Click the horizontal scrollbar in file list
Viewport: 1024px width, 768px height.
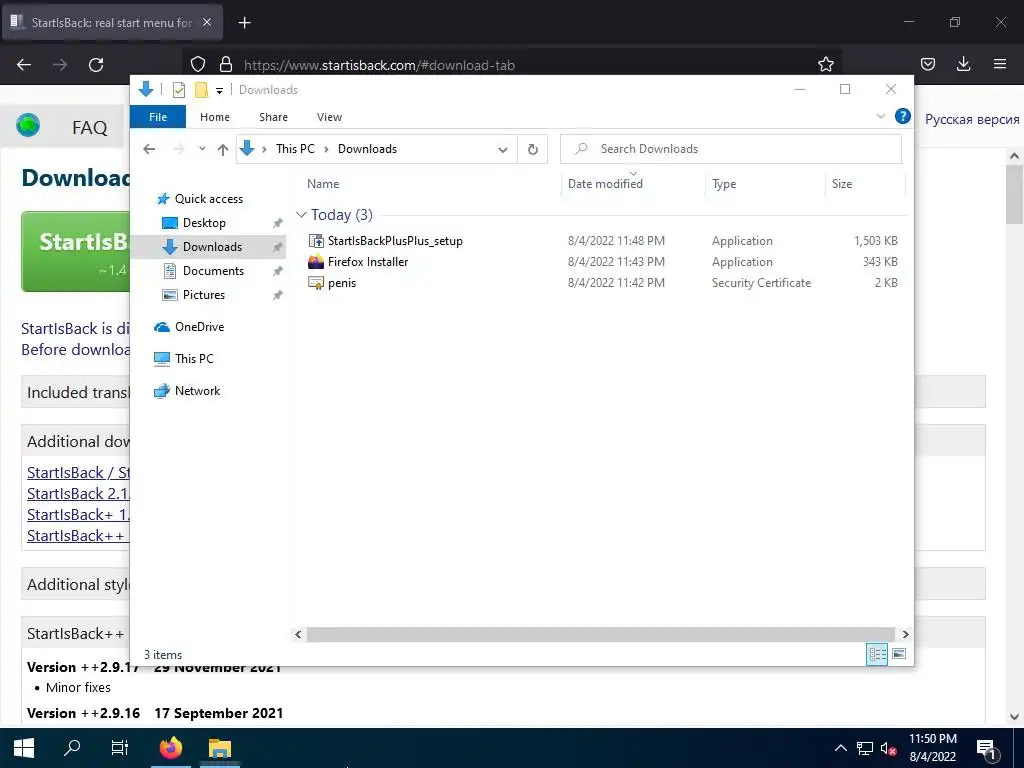click(600, 634)
